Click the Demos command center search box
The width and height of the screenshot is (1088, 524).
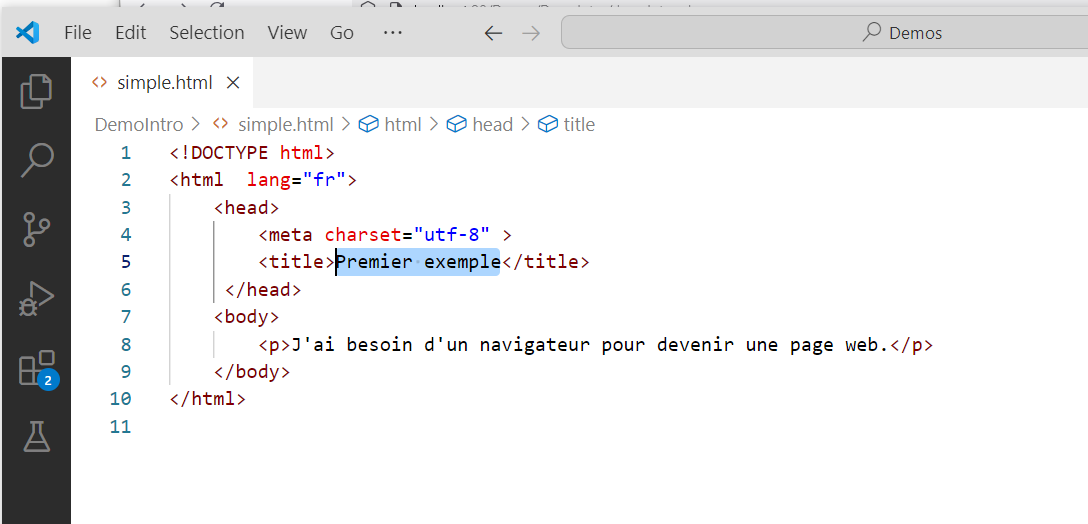click(824, 33)
